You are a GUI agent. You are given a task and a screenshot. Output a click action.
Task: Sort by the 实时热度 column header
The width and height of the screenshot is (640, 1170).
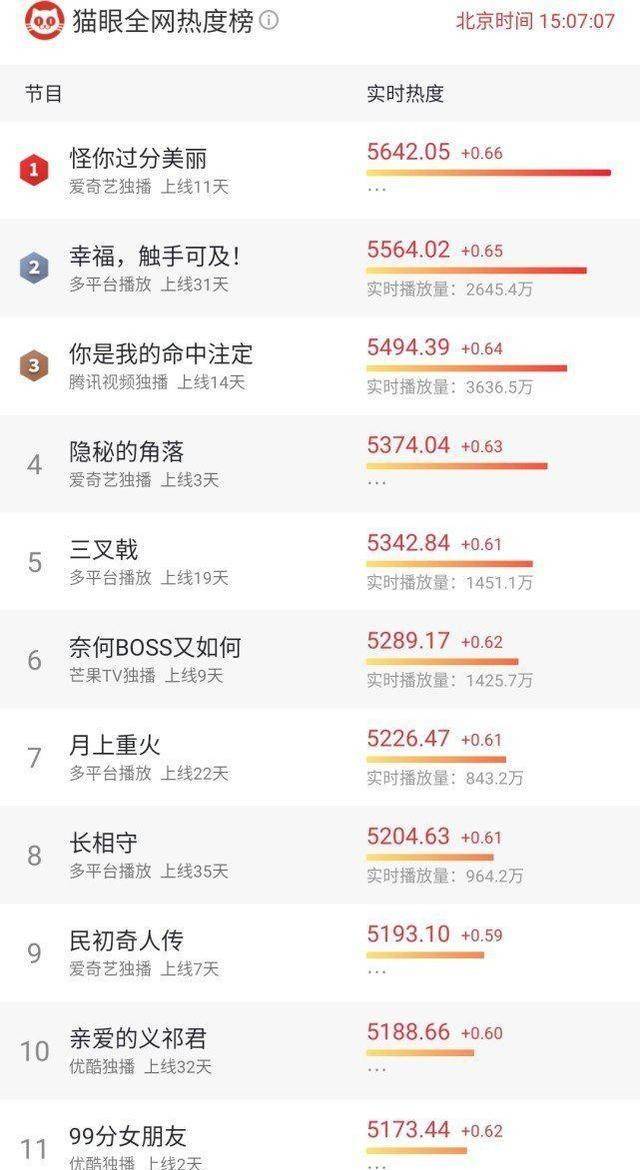pyautogui.click(x=405, y=94)
